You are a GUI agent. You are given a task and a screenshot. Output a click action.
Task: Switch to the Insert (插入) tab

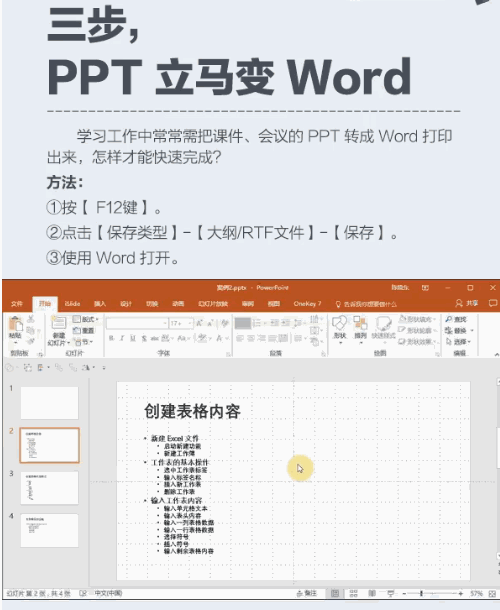[100, 303]
